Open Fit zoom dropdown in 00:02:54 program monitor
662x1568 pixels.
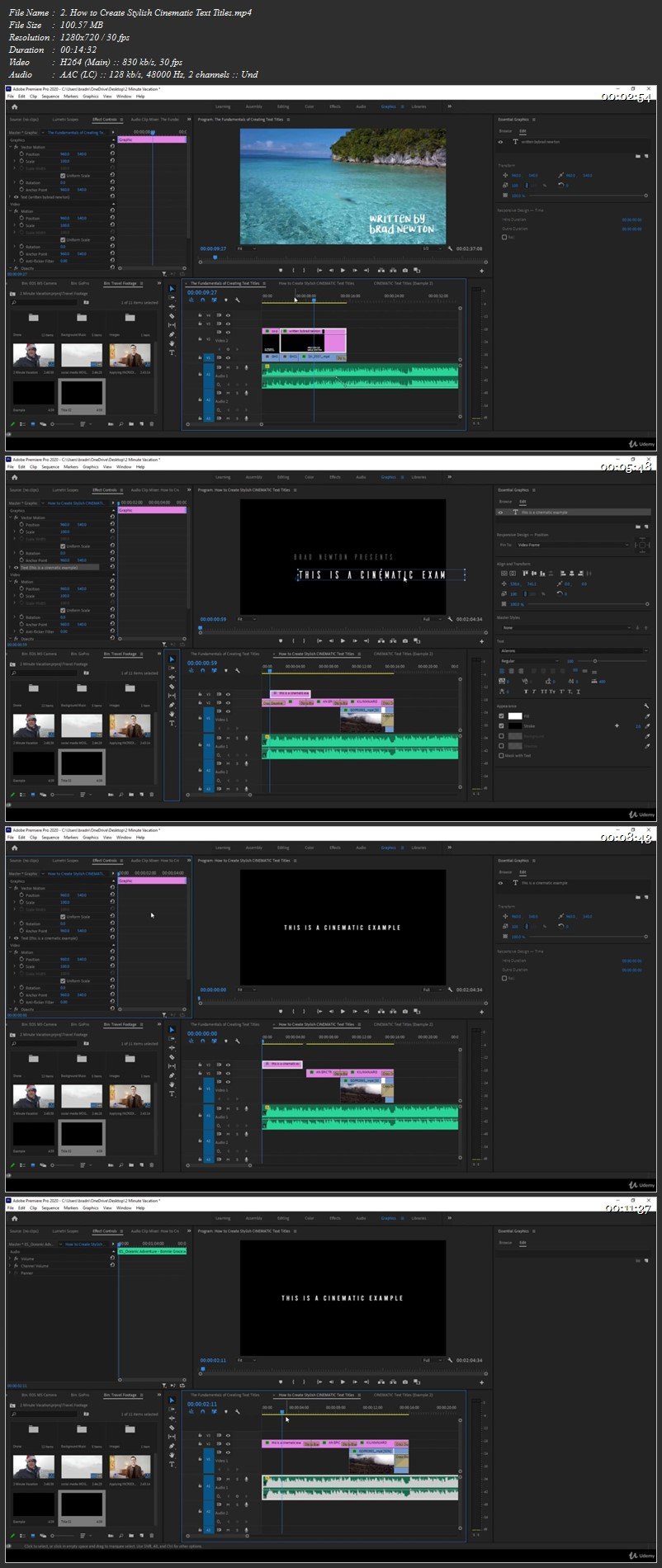246,248
